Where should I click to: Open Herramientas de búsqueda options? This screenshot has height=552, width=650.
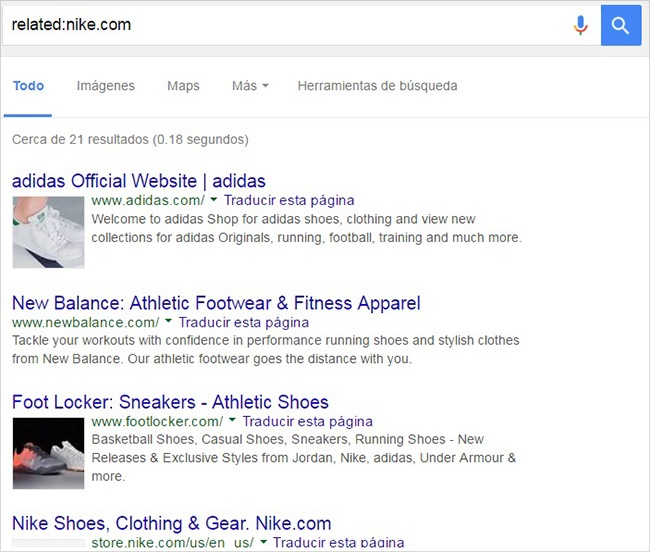click(x=377, y=86)
